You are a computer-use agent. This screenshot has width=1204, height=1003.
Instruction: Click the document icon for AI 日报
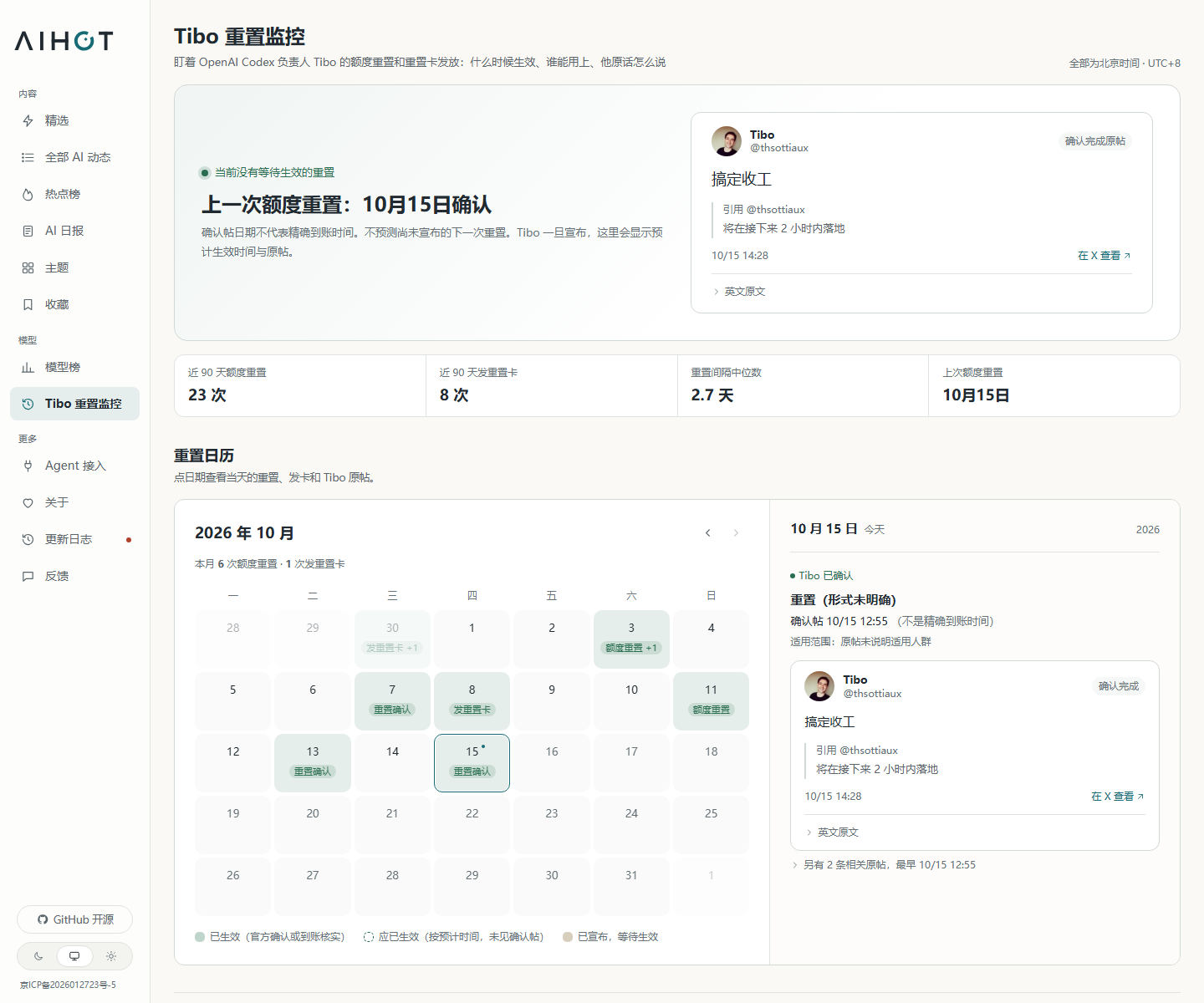[28, 231]
